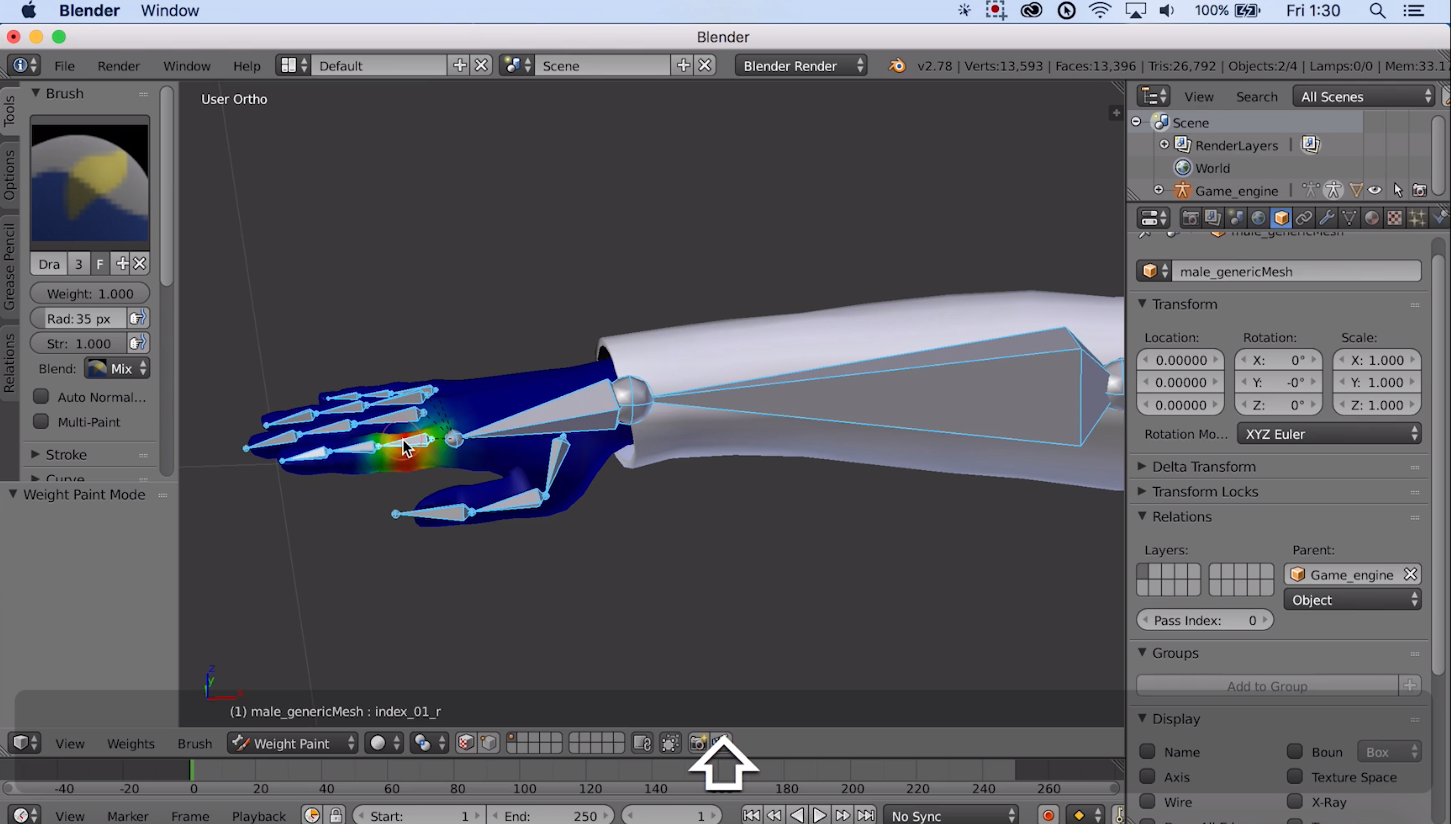Screen dimensions: 1451x824
Task: Open the World properties tab globe icon
Action: (x=1258, y=218)
